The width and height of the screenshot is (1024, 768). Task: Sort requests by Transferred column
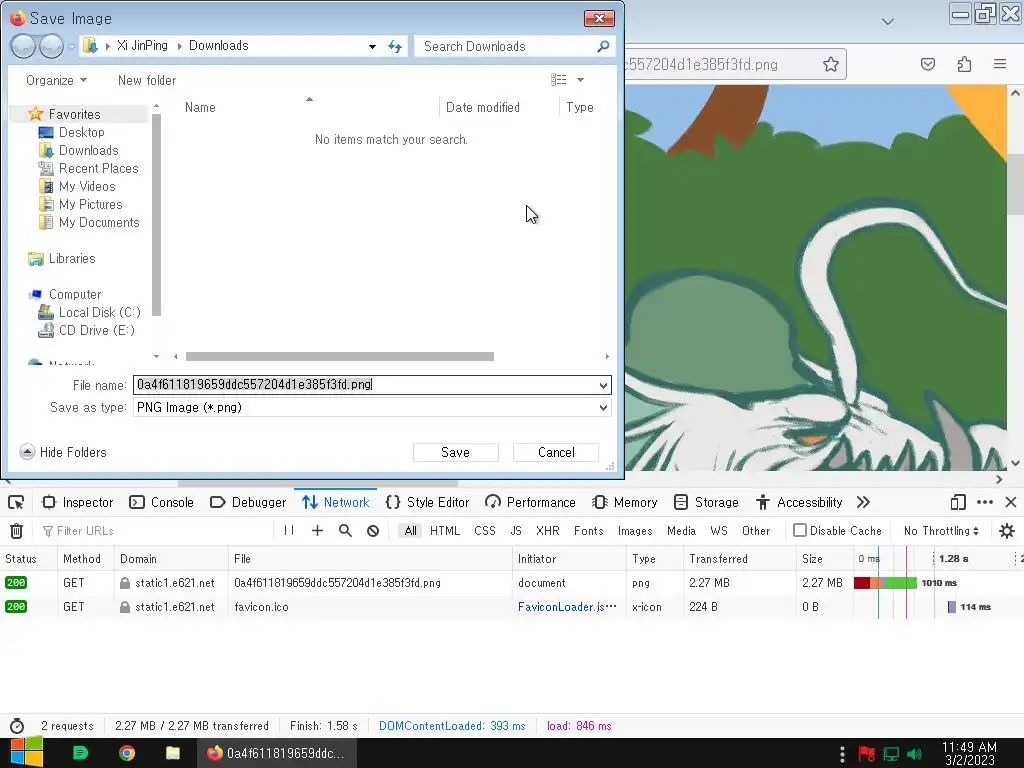[718, 559]
